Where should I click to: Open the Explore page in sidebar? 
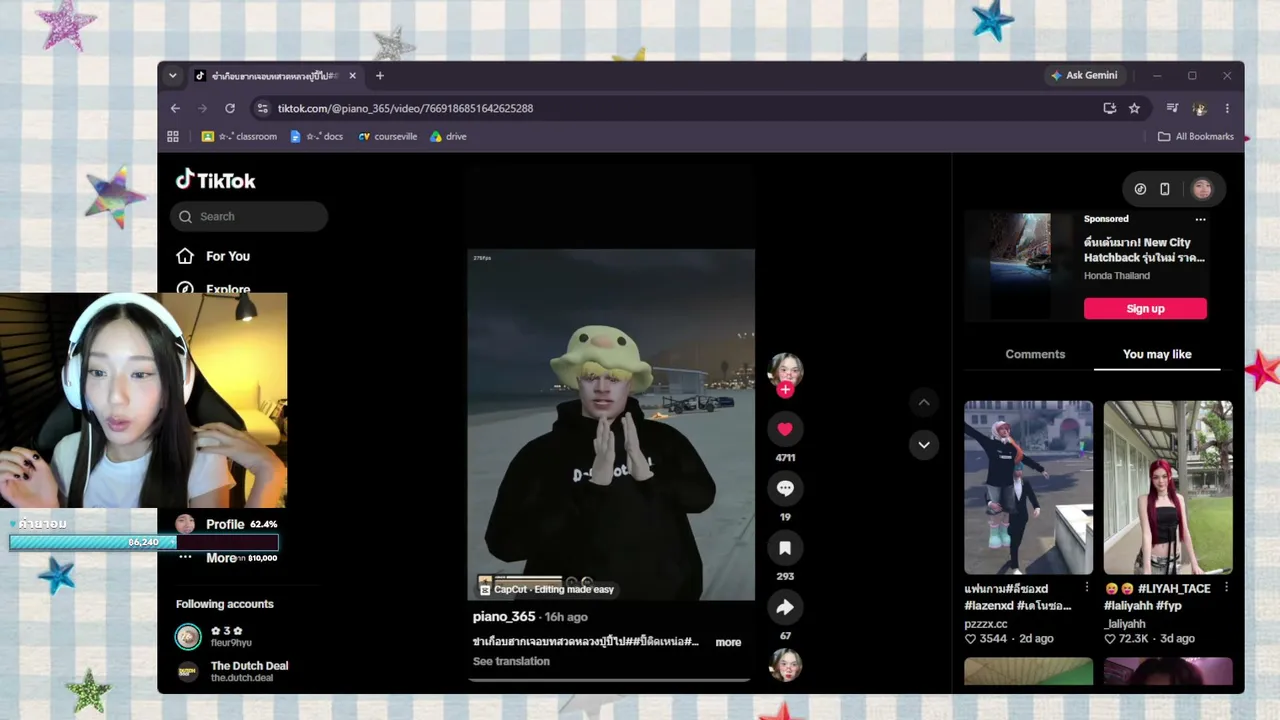point(214,289)
